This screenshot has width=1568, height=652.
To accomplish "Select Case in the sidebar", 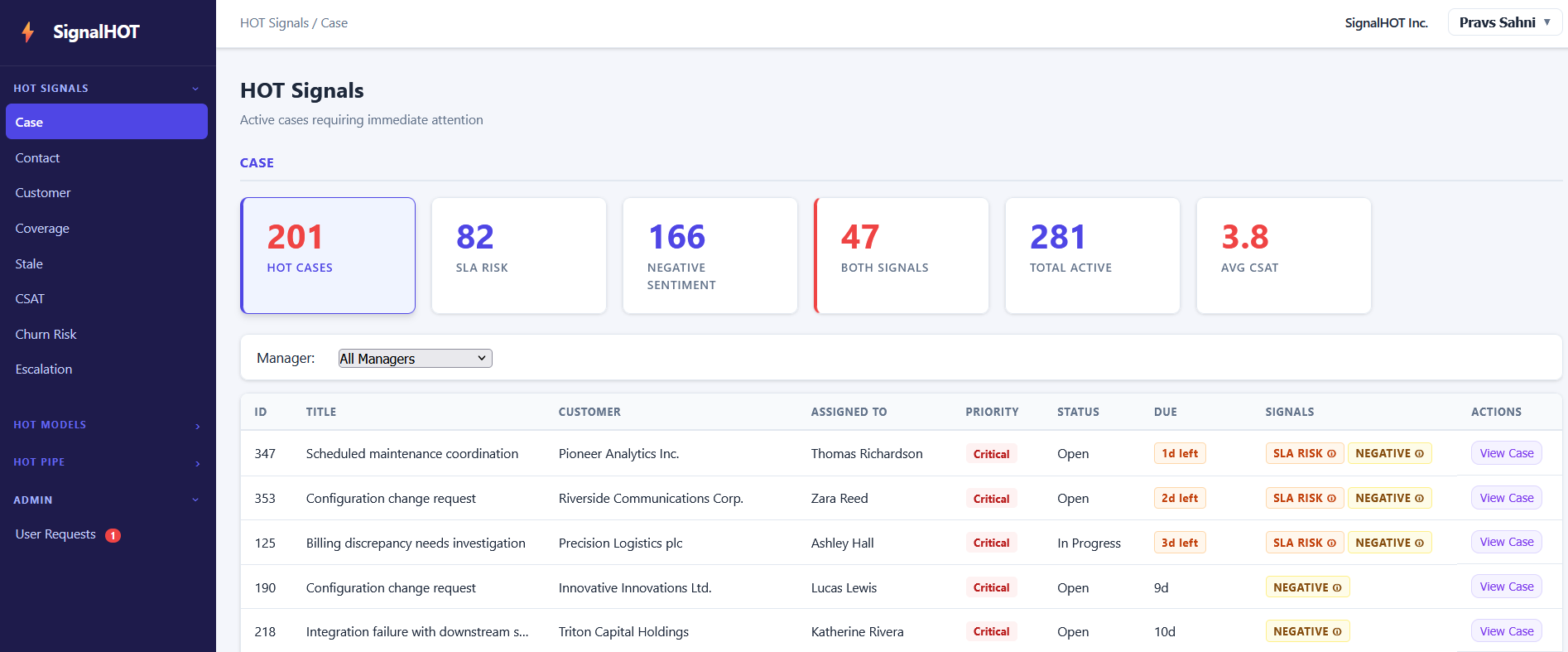I will click(107, 122).
